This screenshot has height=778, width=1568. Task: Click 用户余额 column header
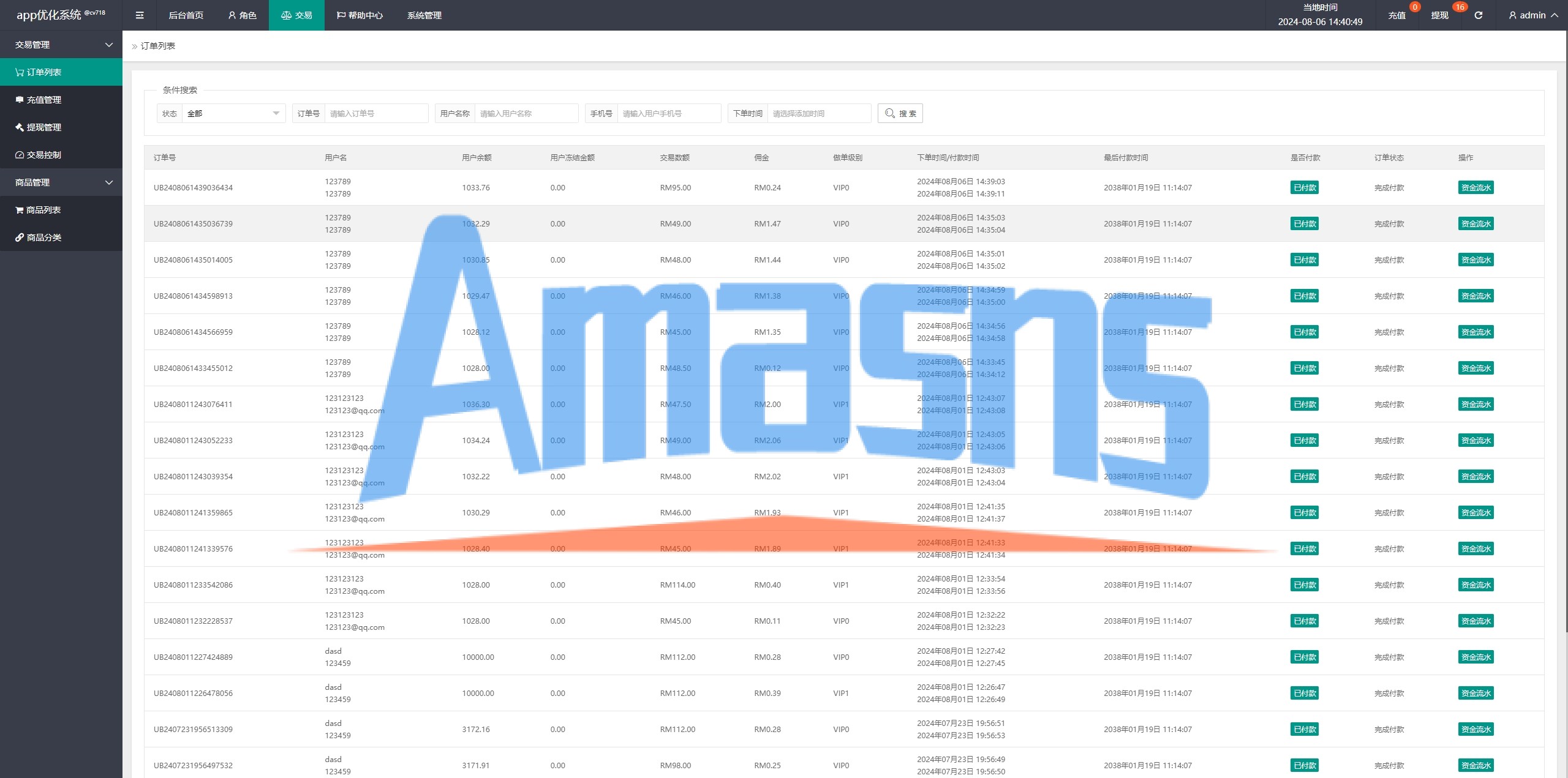[x=477, y=157]
